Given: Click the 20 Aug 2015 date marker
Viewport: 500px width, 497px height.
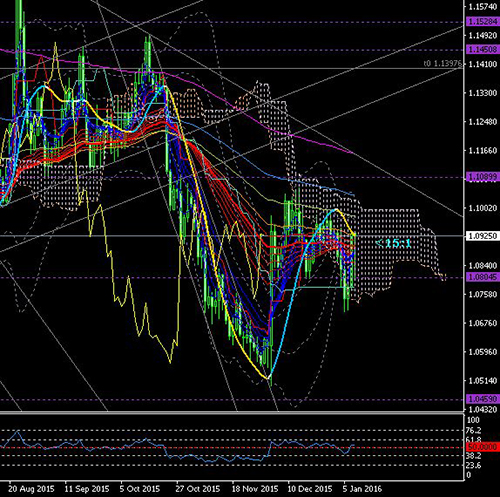Looking at the screenshot, I should coord(31,489).
